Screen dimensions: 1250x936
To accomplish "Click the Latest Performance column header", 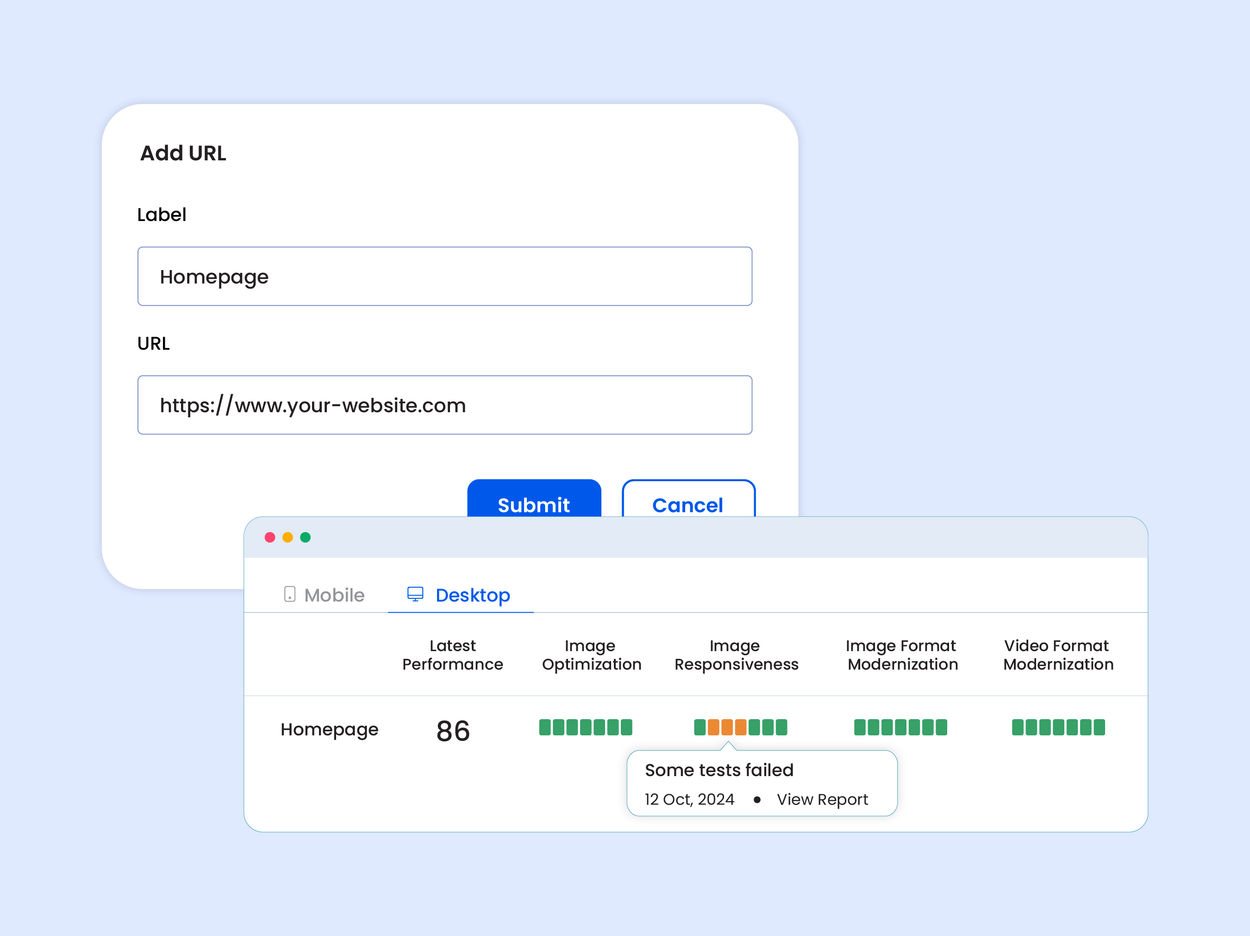I will point(453,655).
